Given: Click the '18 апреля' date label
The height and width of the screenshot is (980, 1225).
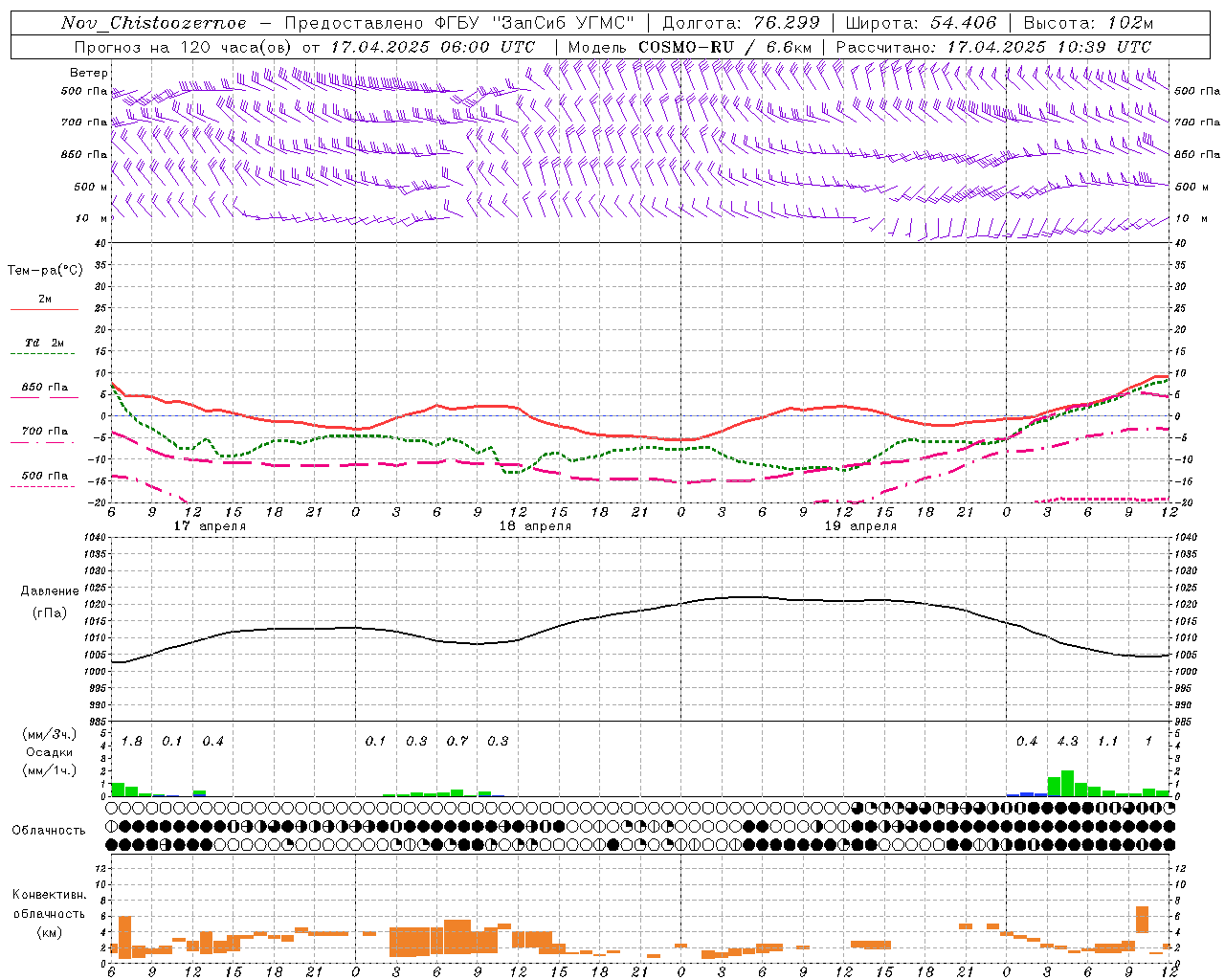Looking at the screenshot, I should point(535,526).
